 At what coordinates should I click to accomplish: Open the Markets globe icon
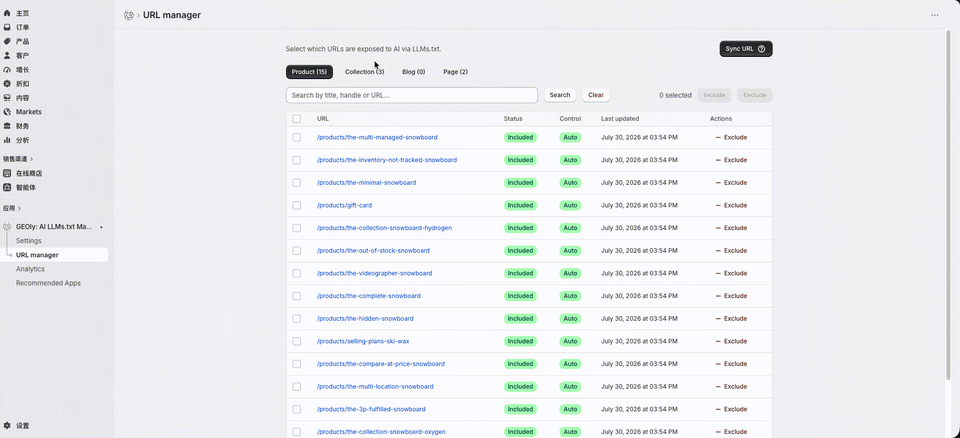click(x=7, y=111)
